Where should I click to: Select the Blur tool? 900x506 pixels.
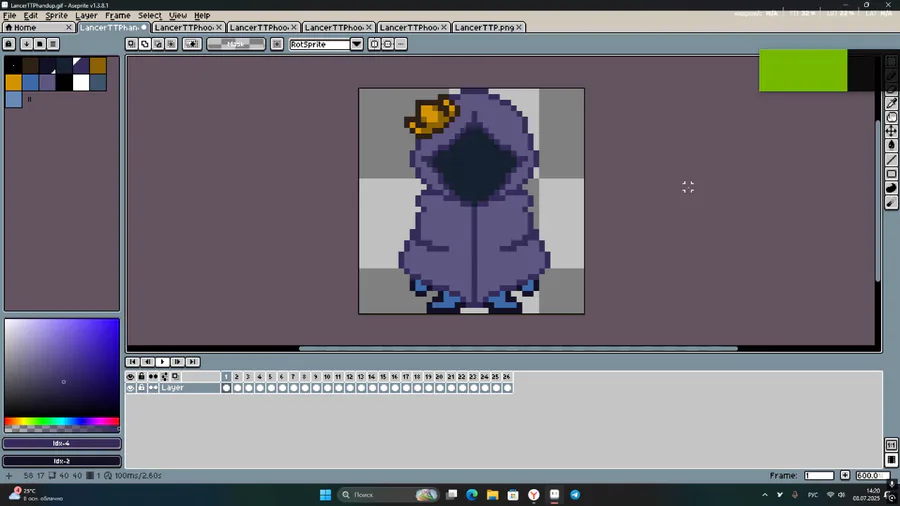(x=891, y=203)
